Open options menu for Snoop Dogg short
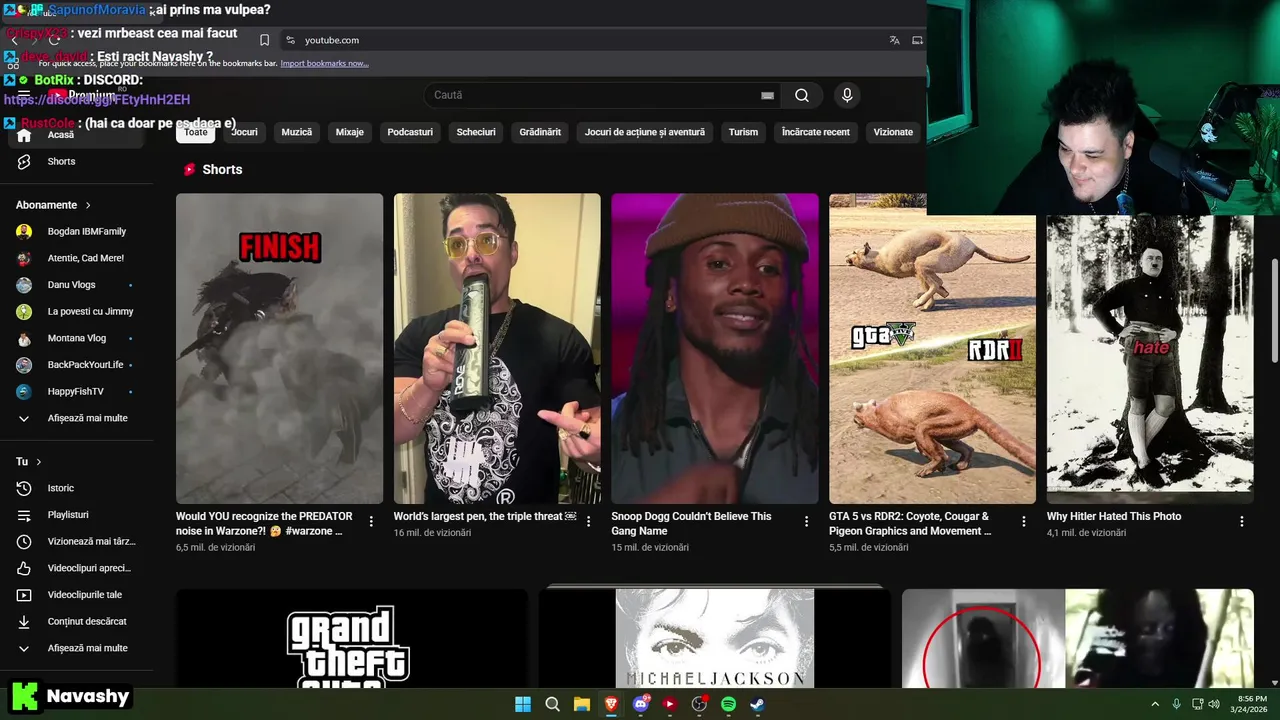This screenshot has height=720, width=1280. (x=806, y=521)
